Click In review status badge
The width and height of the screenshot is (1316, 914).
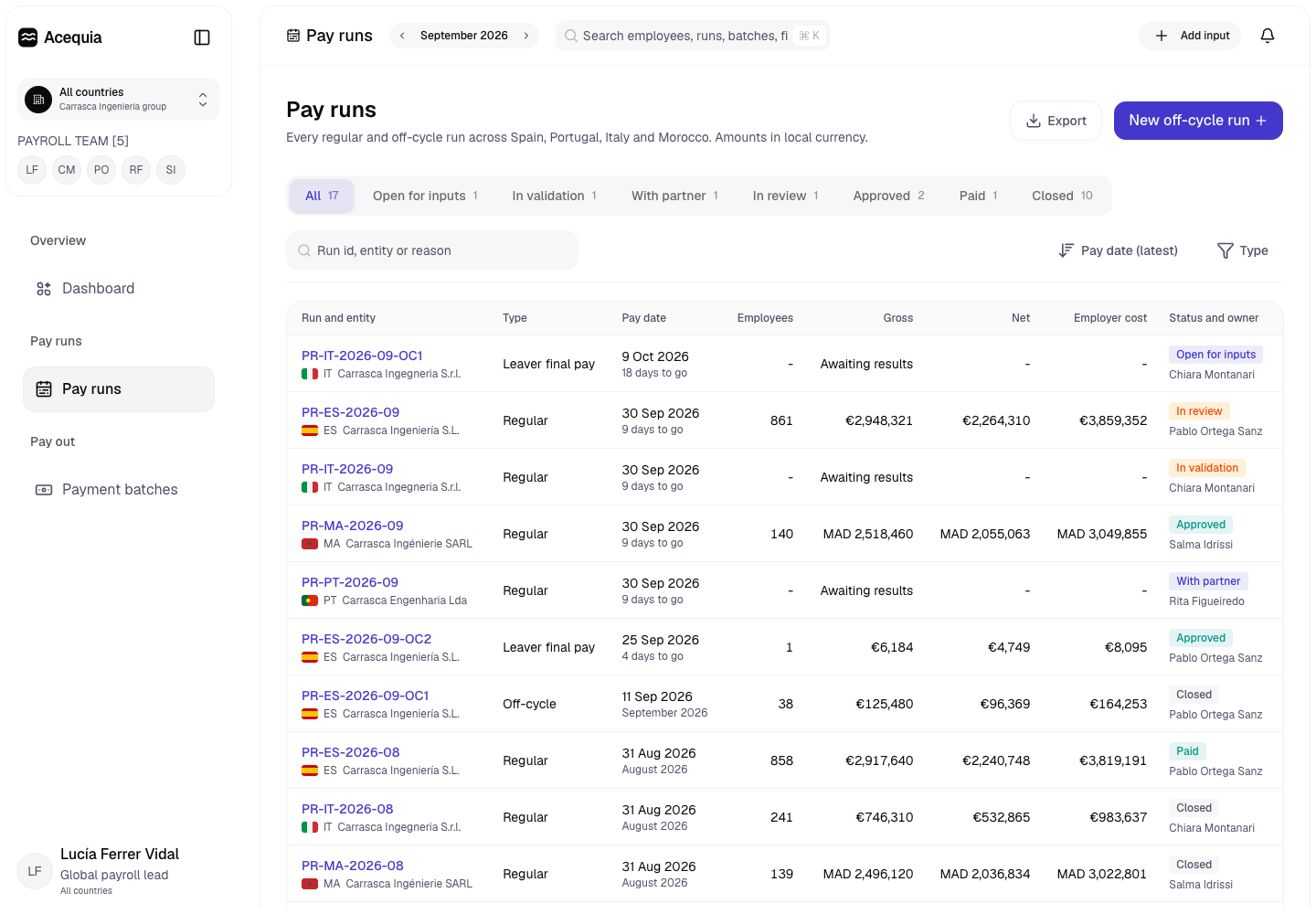[1199, 411]
